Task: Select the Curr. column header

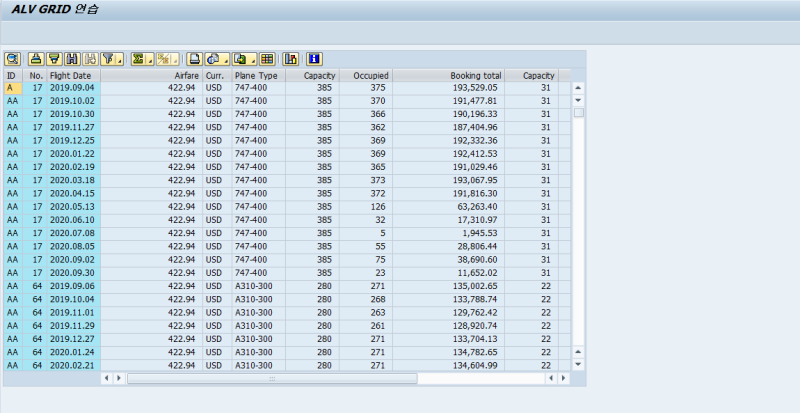Action: click(217, 76)
